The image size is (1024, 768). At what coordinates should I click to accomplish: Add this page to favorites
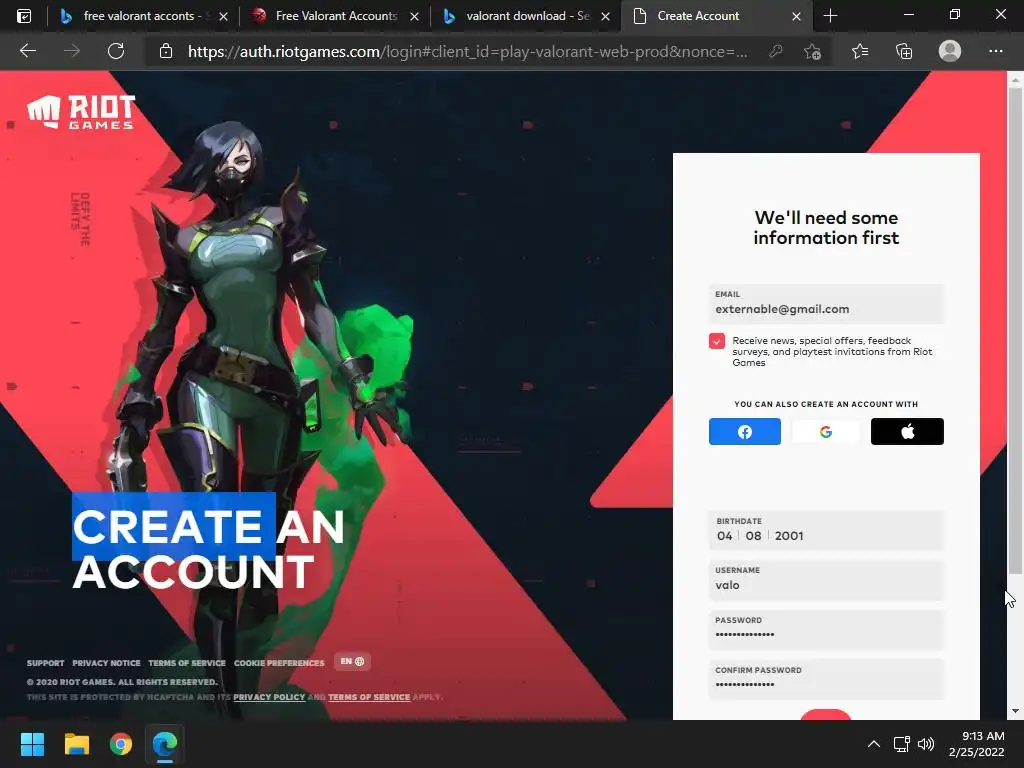pos(812,51)
